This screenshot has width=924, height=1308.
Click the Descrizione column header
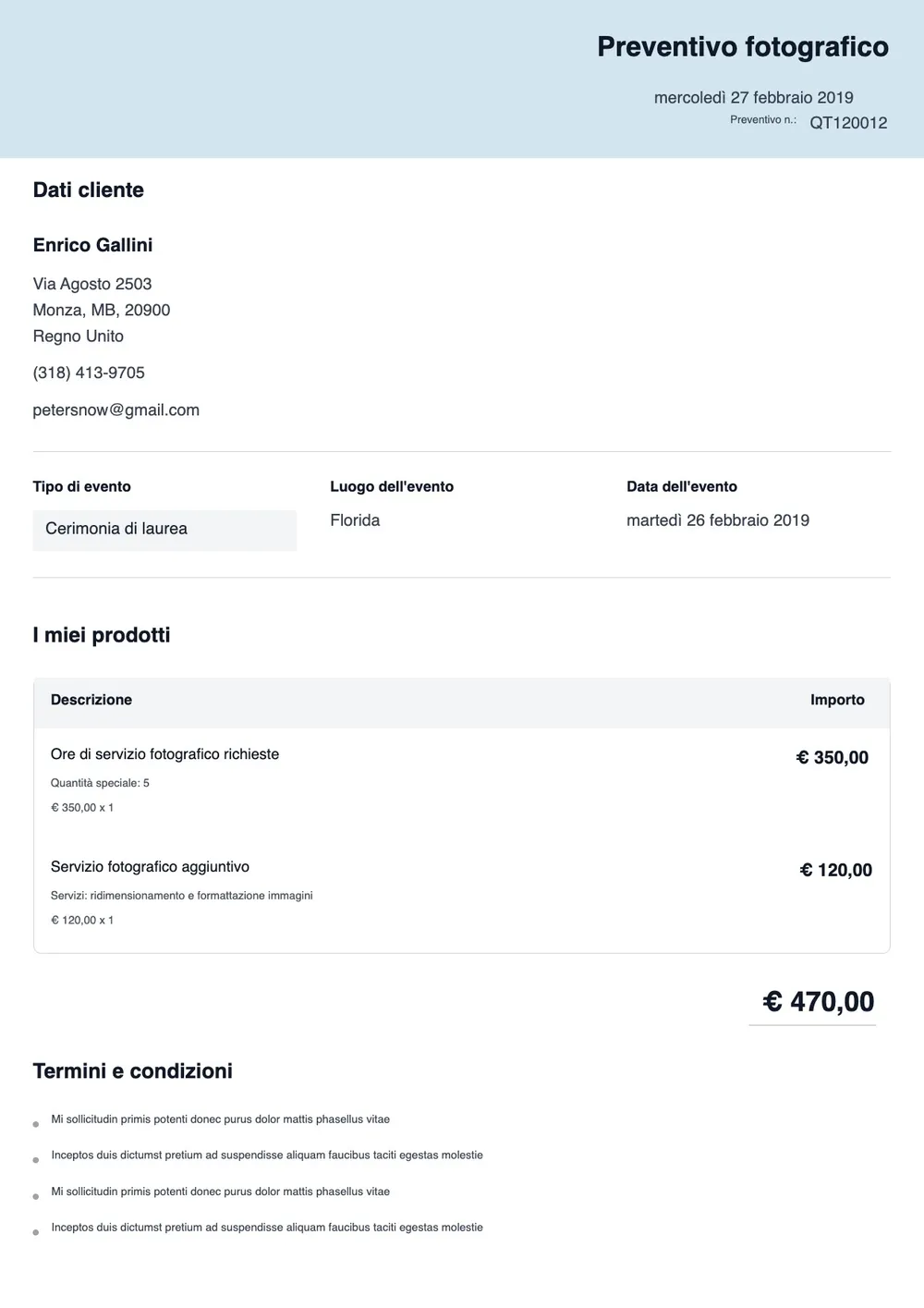pos(91,700)
